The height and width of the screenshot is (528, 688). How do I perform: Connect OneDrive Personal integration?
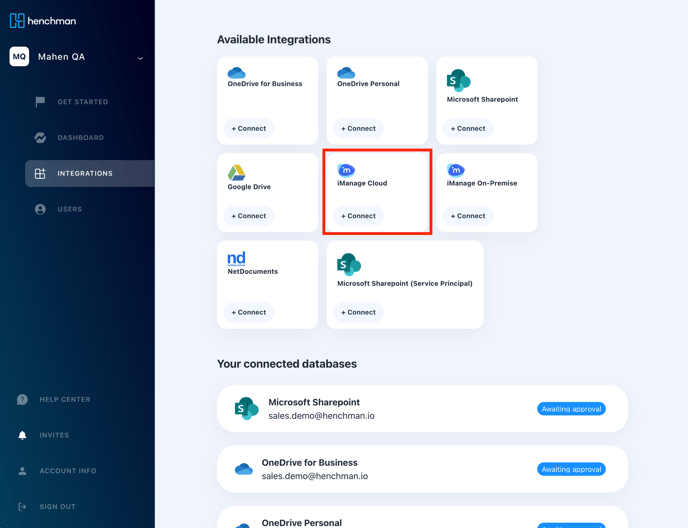358,129
